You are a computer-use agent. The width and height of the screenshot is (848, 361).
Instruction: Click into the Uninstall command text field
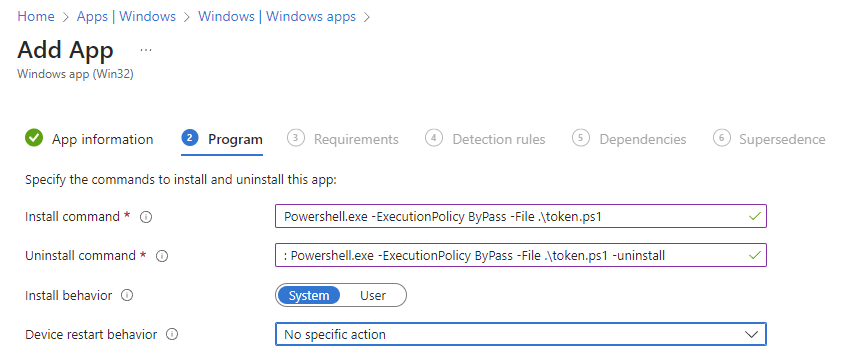coord(521,255)
